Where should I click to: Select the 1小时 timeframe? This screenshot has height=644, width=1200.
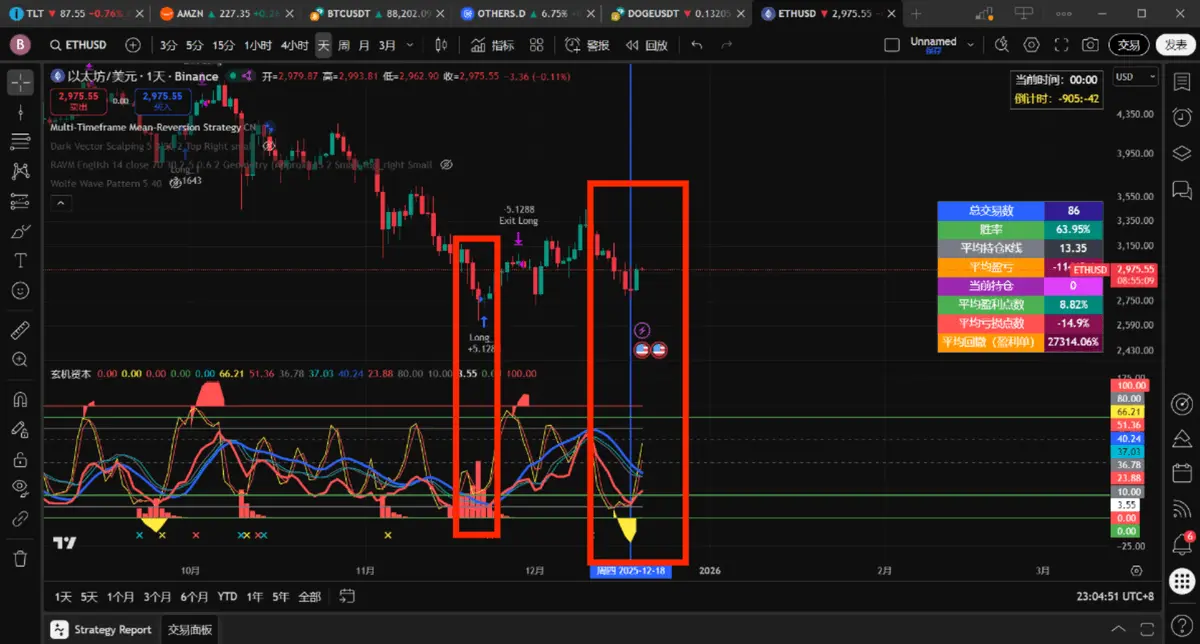pos(258,45)
